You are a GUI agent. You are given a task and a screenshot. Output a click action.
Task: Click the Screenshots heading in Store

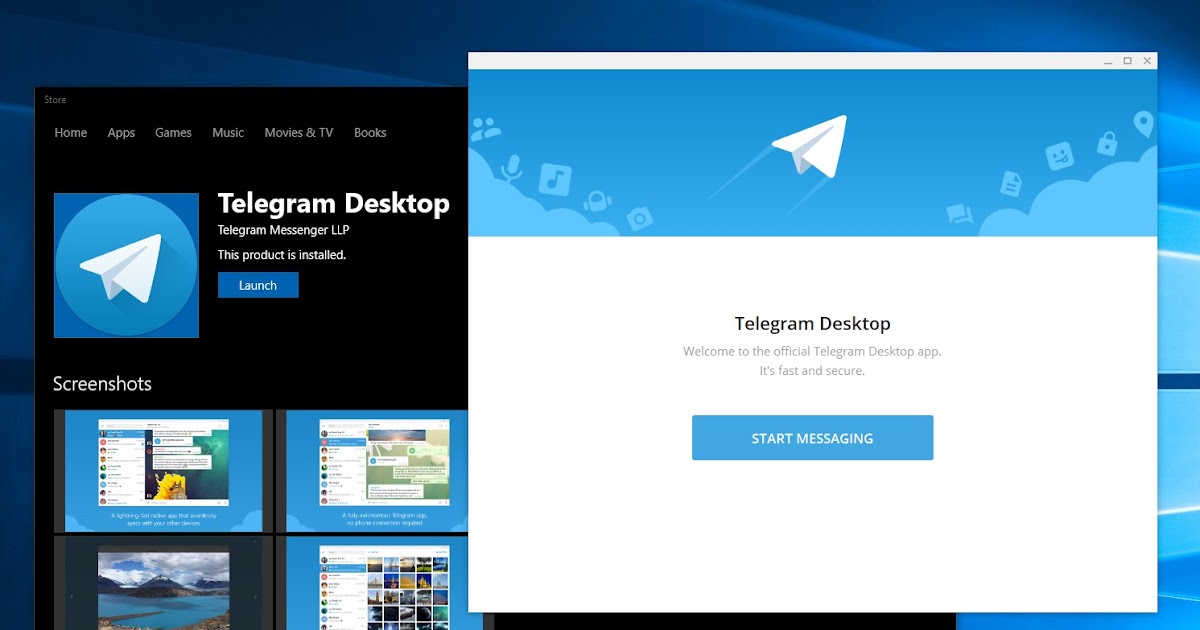102,384
